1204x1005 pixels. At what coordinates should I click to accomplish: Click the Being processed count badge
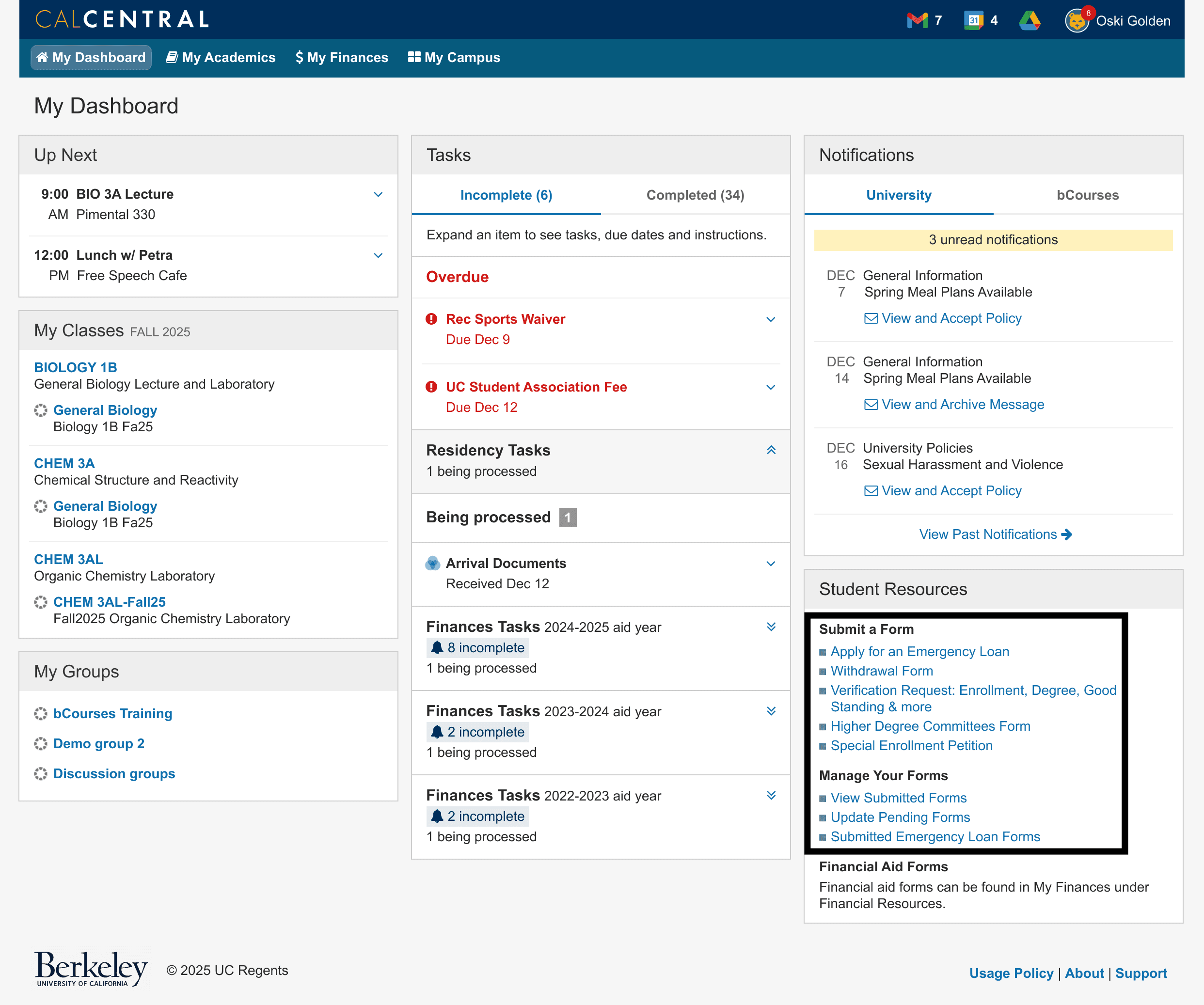[567, 518]
